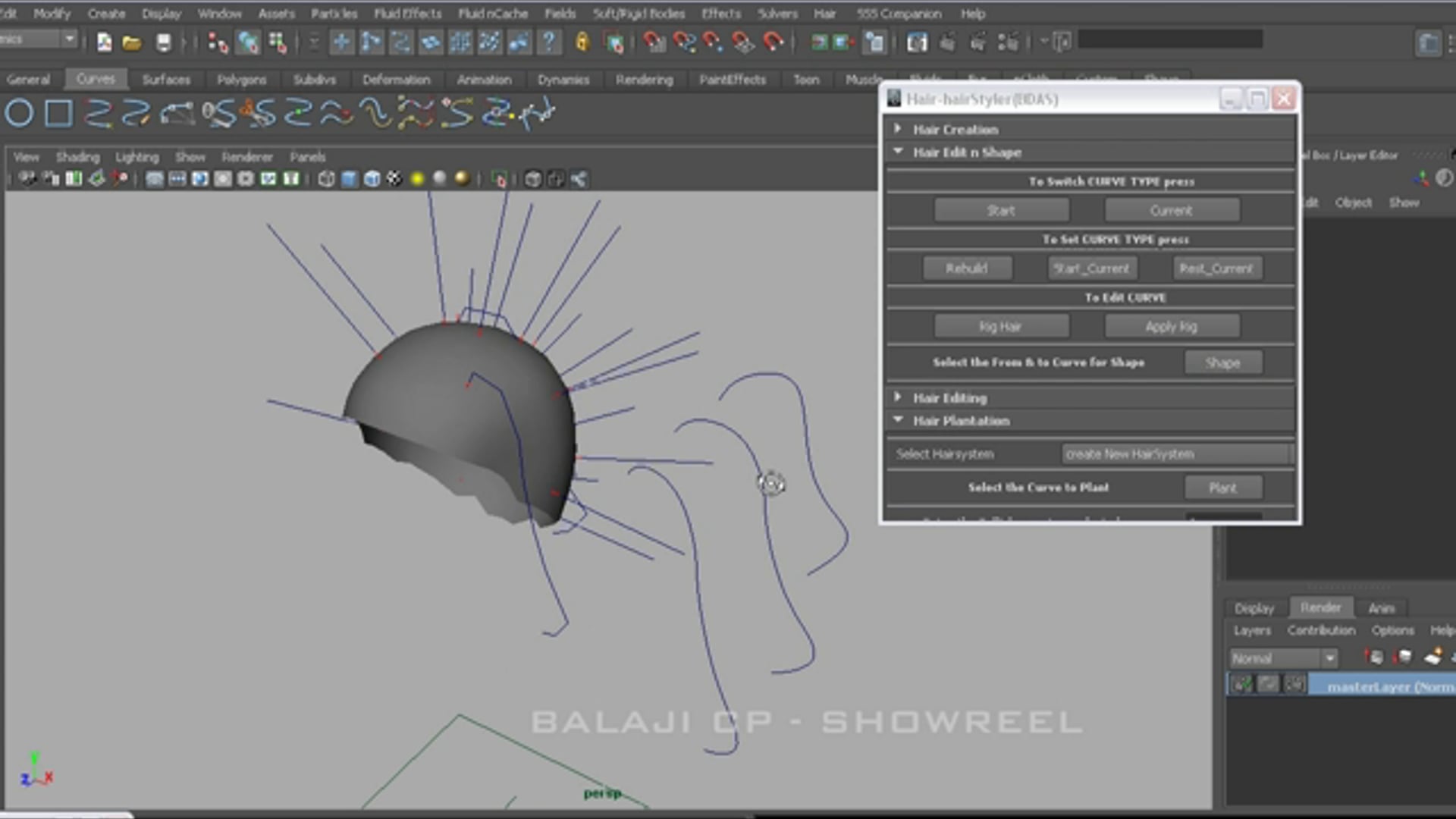Switch to the Dynamics shelf tab
The width and height of the screenshot is (1456, 819).
[563, 80]
